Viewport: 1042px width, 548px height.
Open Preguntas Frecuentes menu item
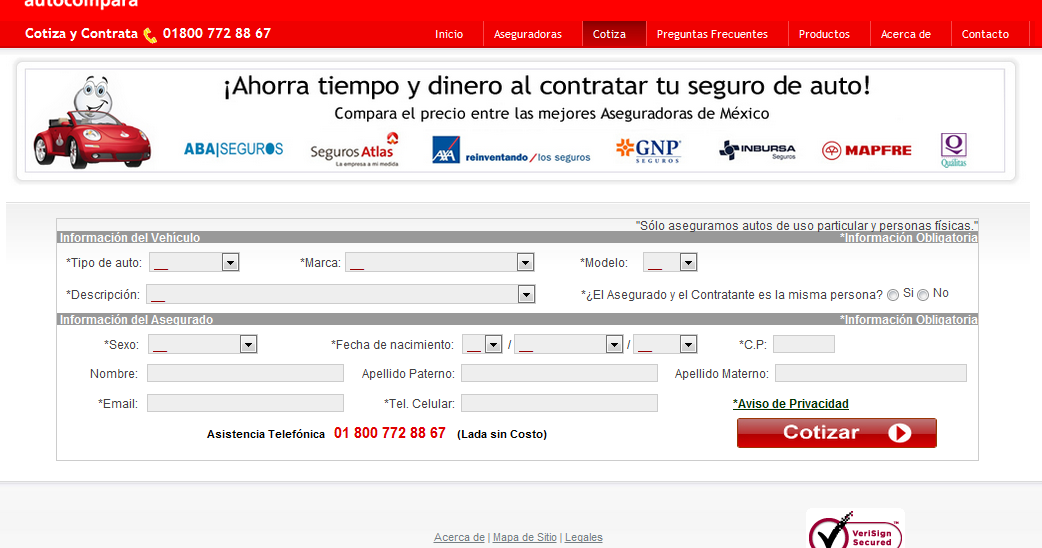pyautogui.click(x=712, y=34)
